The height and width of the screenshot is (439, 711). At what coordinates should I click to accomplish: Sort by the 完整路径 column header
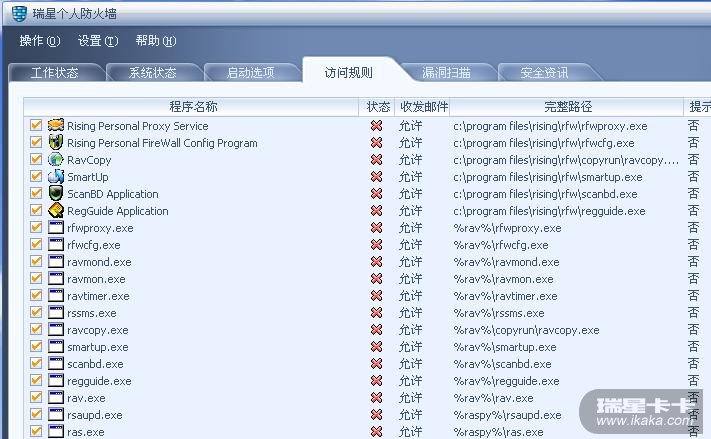567,107
